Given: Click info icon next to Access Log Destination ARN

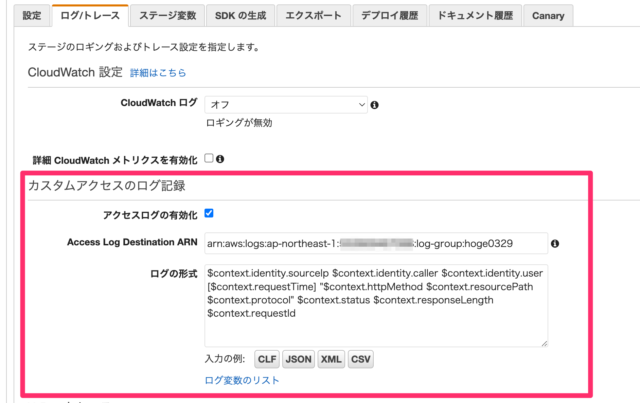Looking at the screenshot, I should 555,243.
